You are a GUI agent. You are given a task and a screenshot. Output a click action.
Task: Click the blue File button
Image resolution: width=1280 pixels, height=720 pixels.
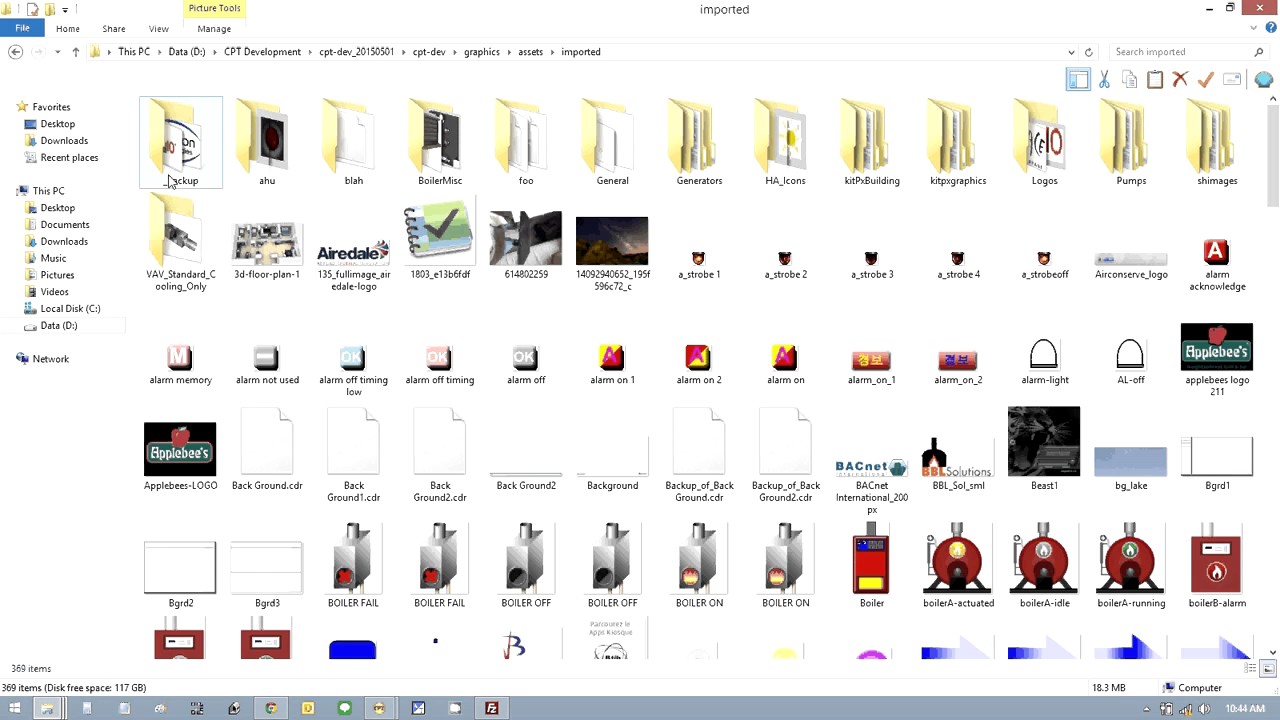click(22, 29)
